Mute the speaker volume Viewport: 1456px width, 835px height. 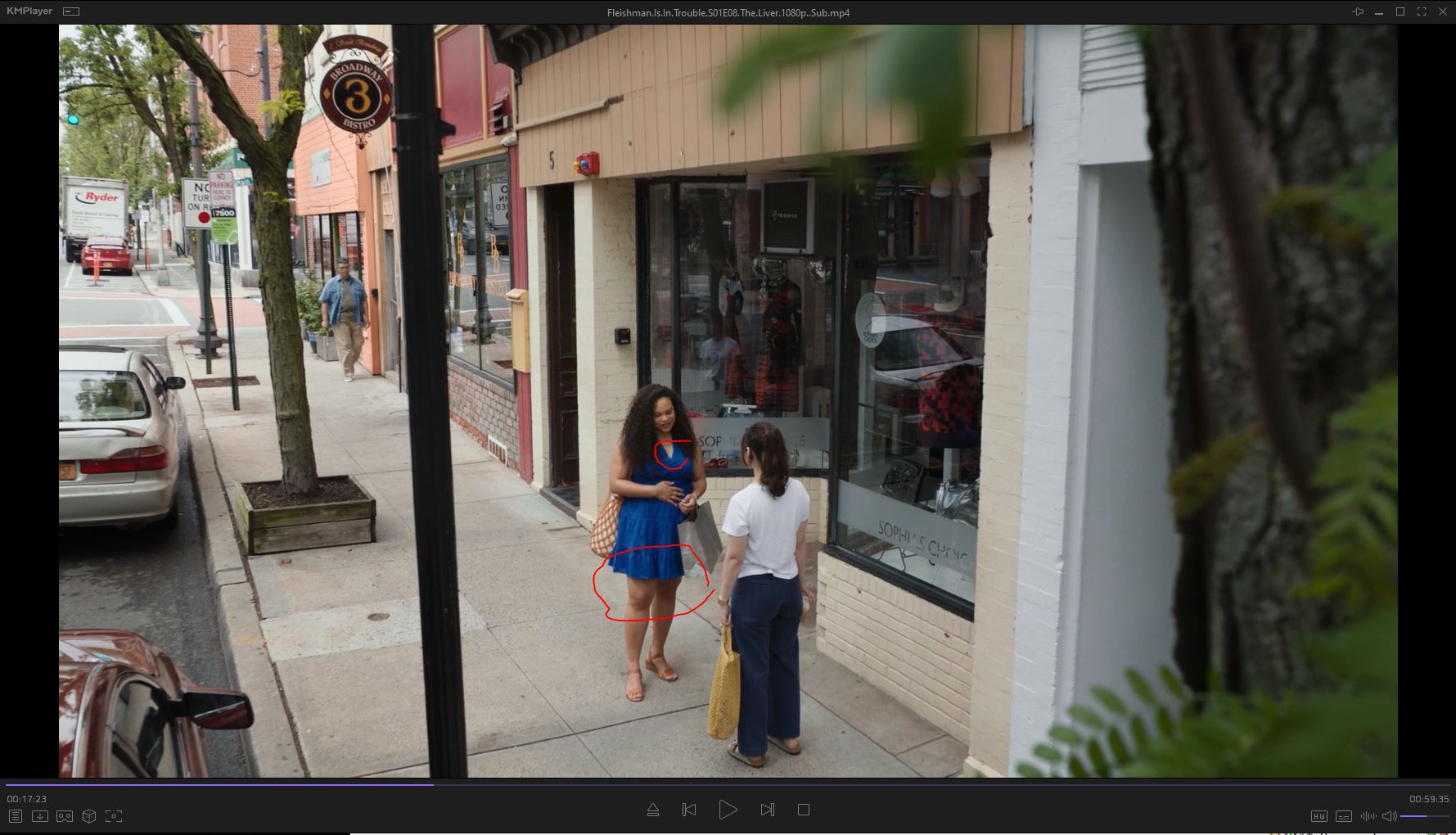1389,816
